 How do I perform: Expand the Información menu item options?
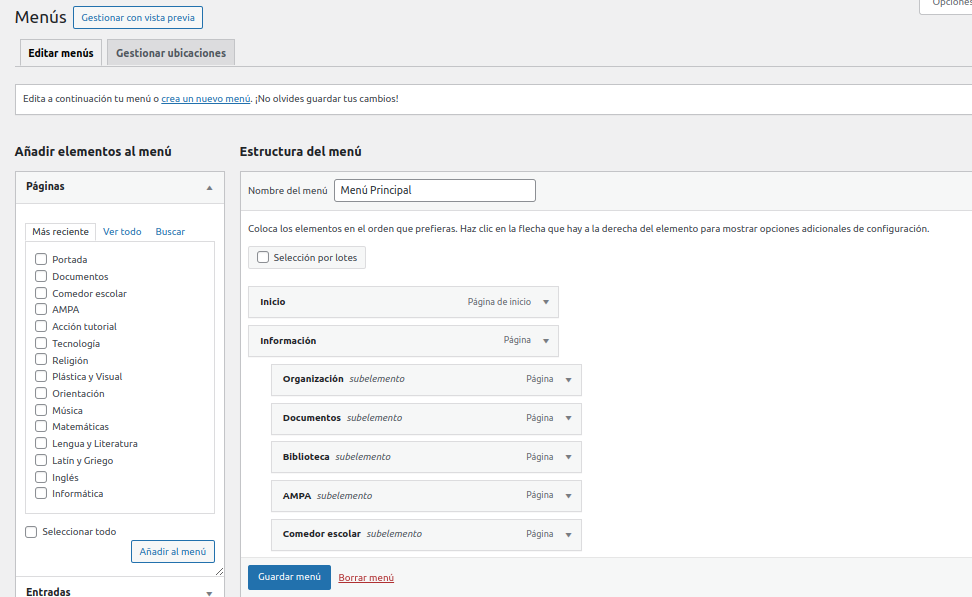[x=546, y=341]
